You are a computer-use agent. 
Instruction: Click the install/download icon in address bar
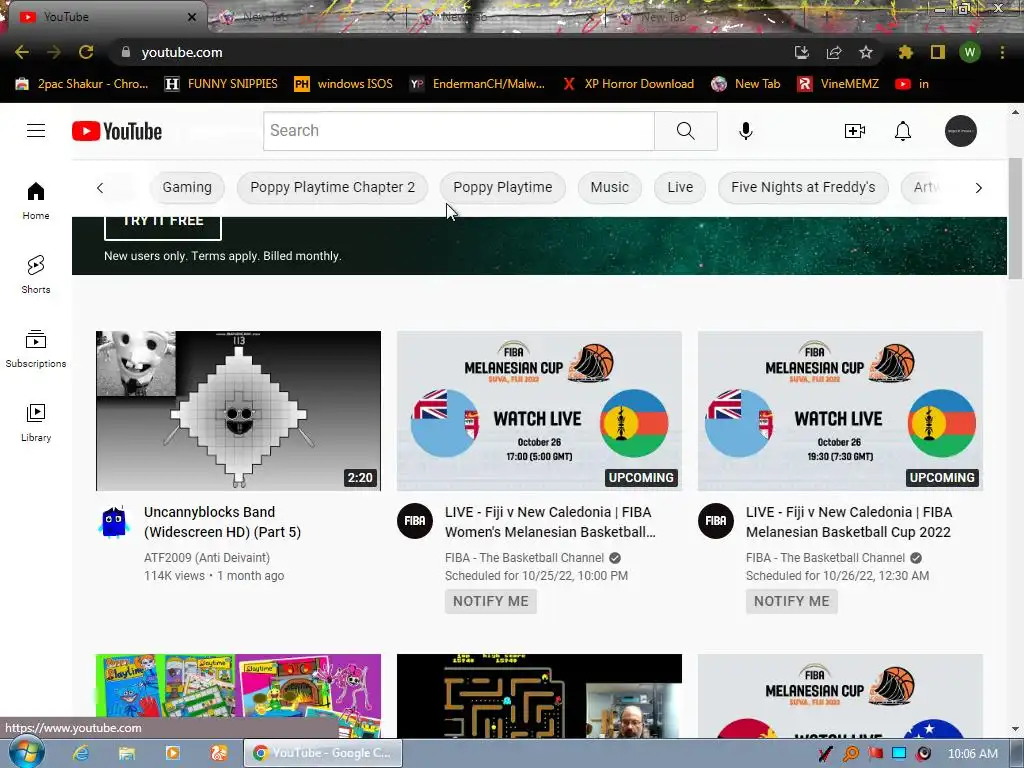point(802,52)
